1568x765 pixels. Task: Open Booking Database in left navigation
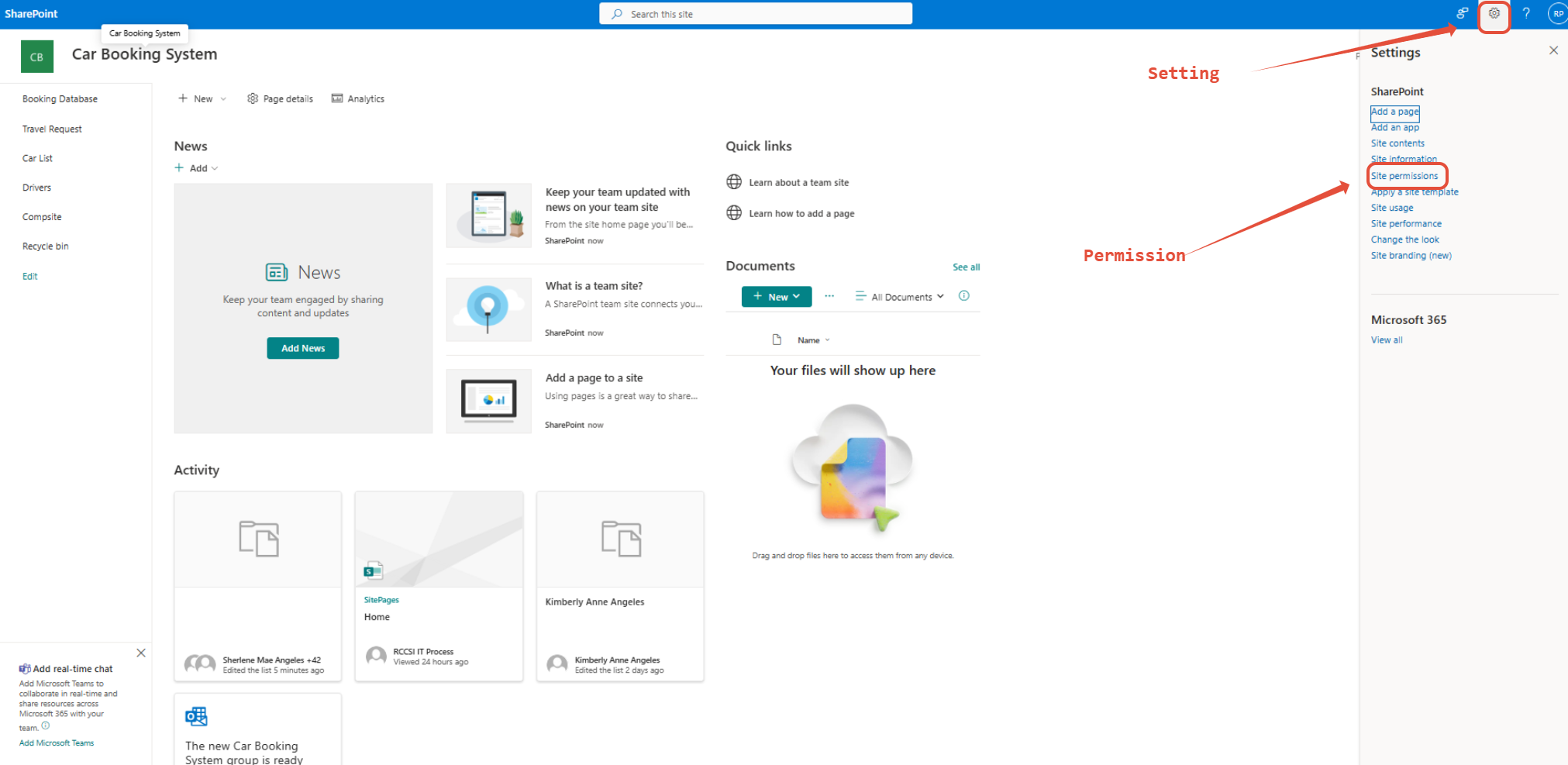[x=60, y=99]
